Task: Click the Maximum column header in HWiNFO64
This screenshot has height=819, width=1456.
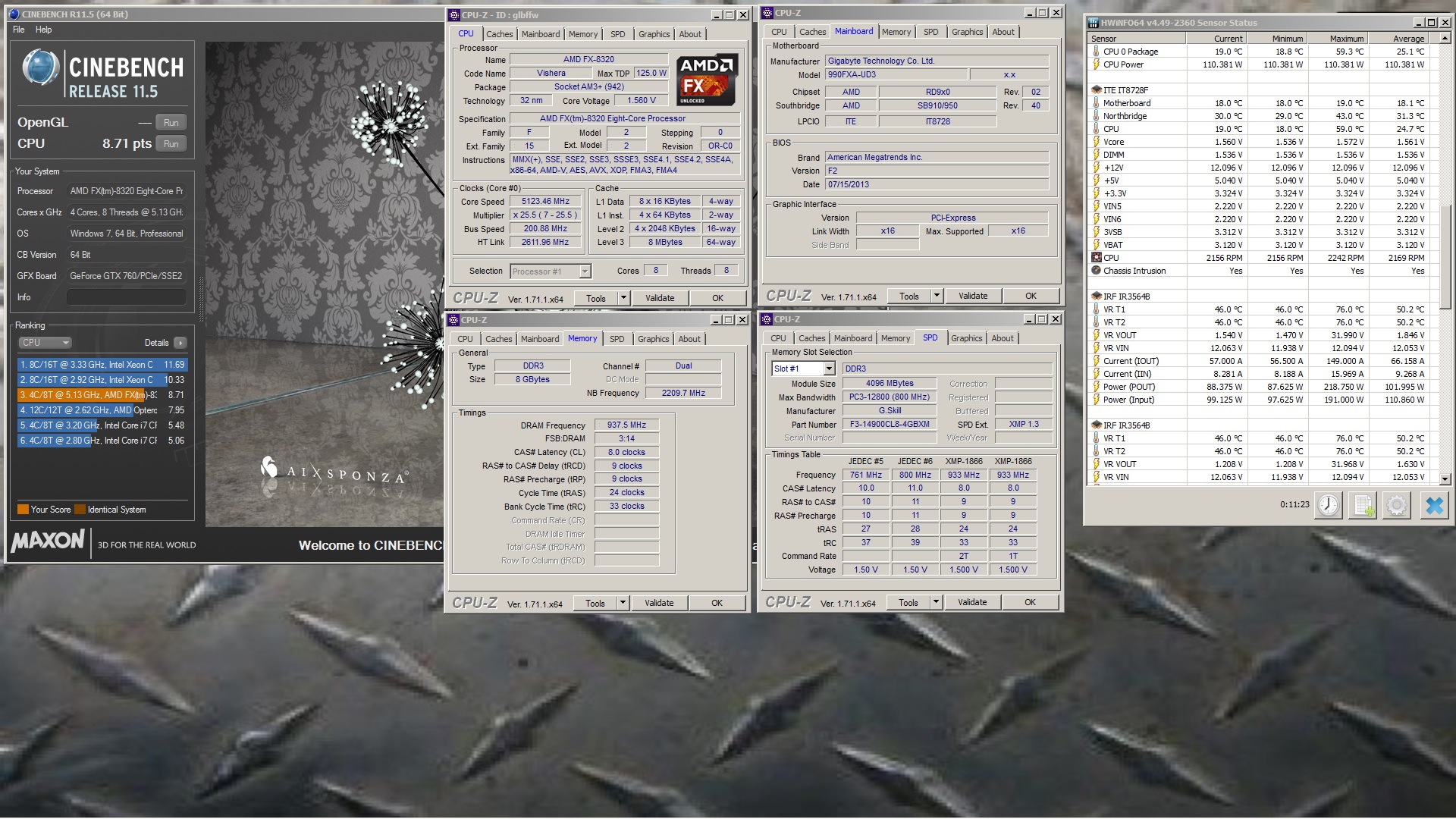Action: click(1339, 39)
